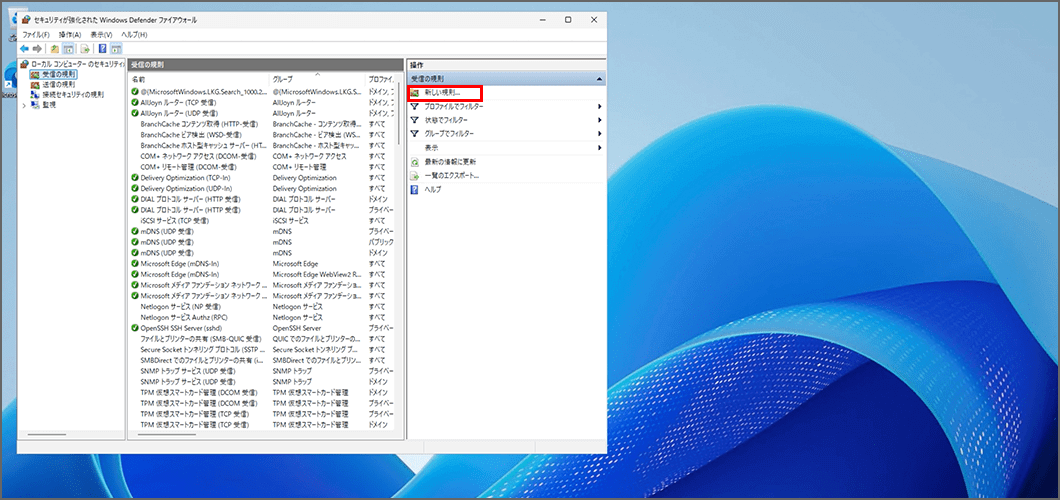Select 接続セキュリティの規則 in the tree
1060x500 pixels.
[72, 94]
